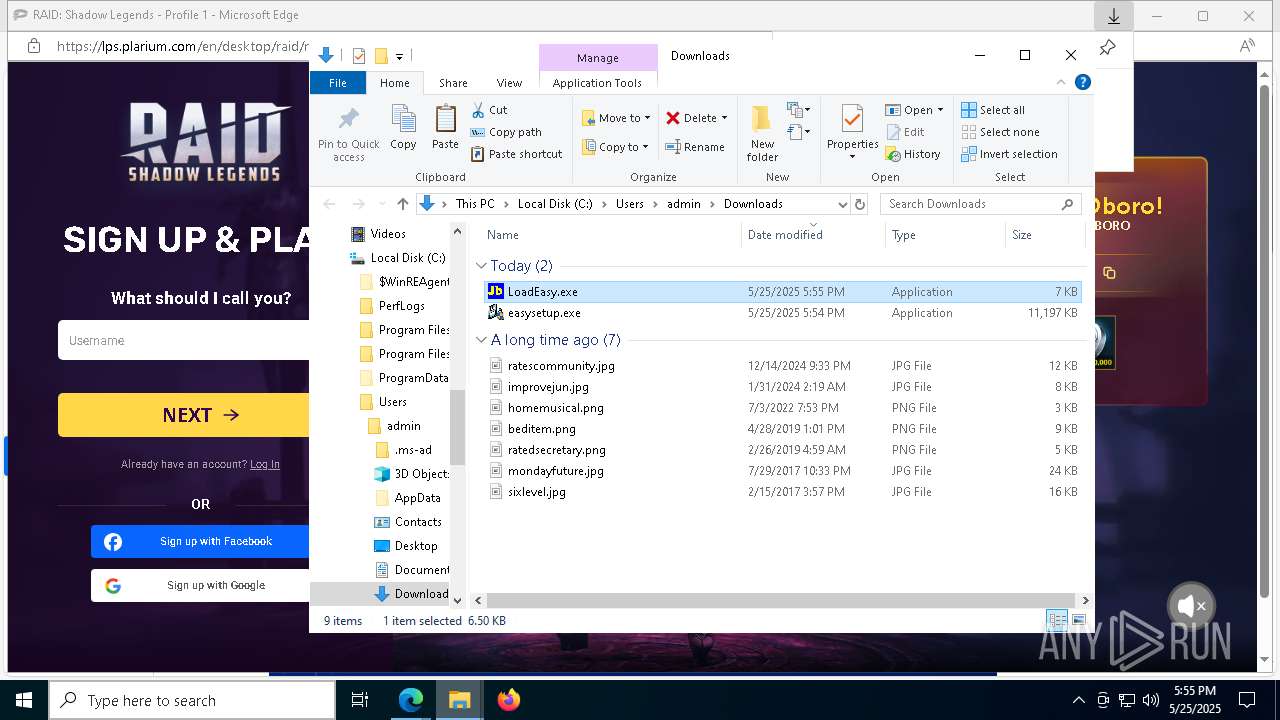Open the Application Tools tab

tap(597, 83)
